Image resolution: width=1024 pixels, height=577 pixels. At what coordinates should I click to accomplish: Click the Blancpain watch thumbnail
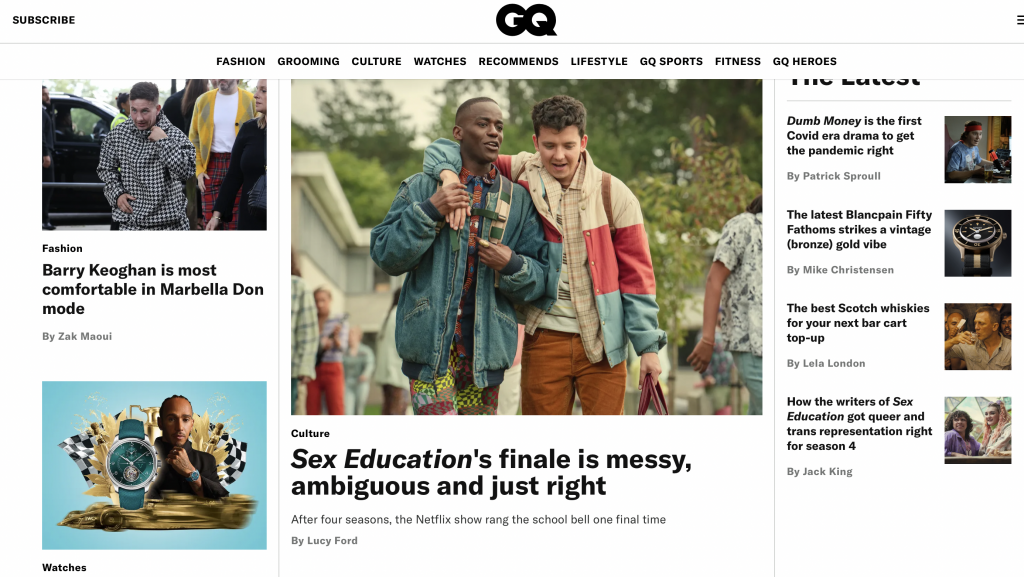[x=978, y=243]
